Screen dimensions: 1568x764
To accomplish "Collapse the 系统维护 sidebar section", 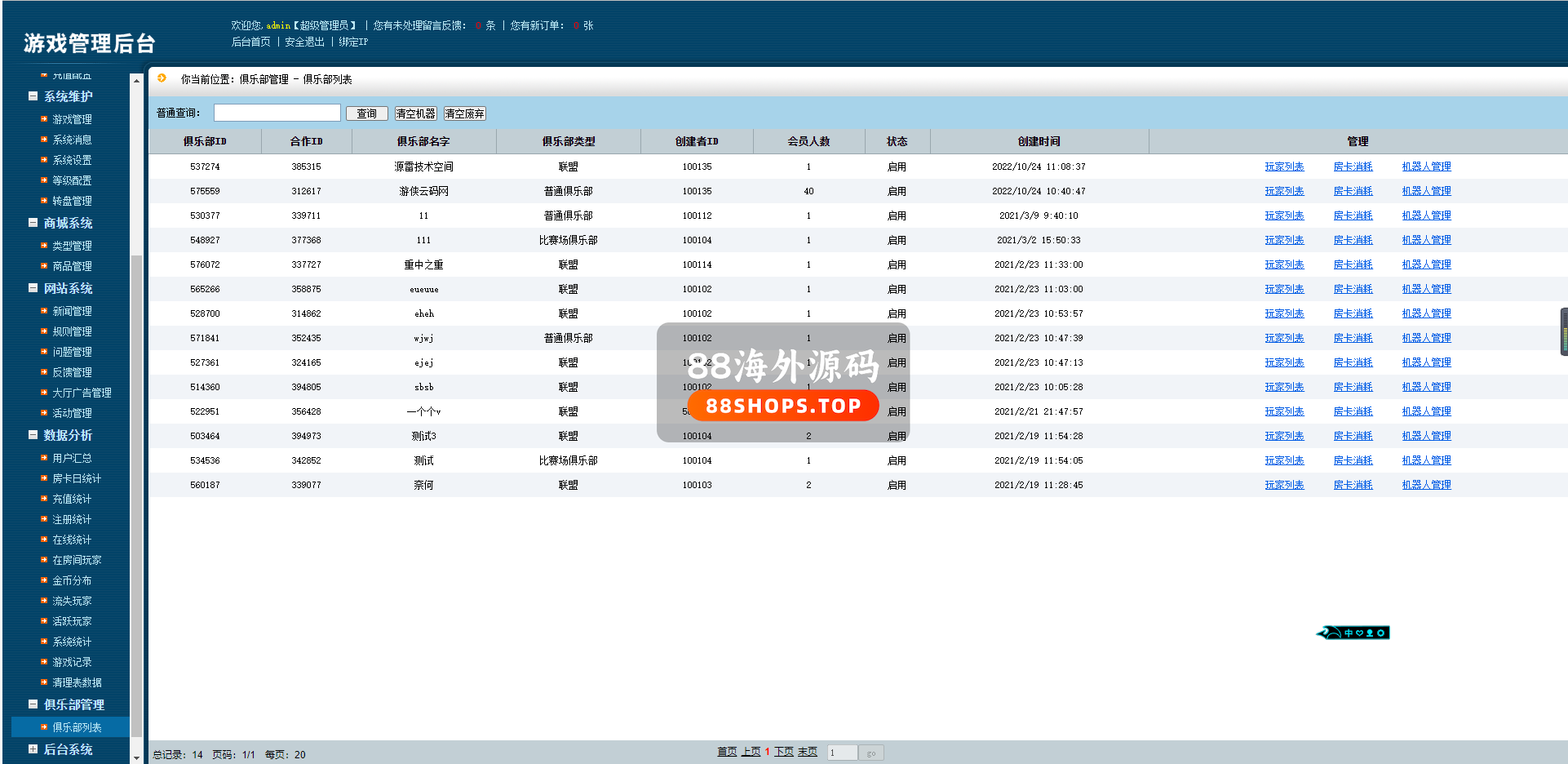I will tap(33, 96).
